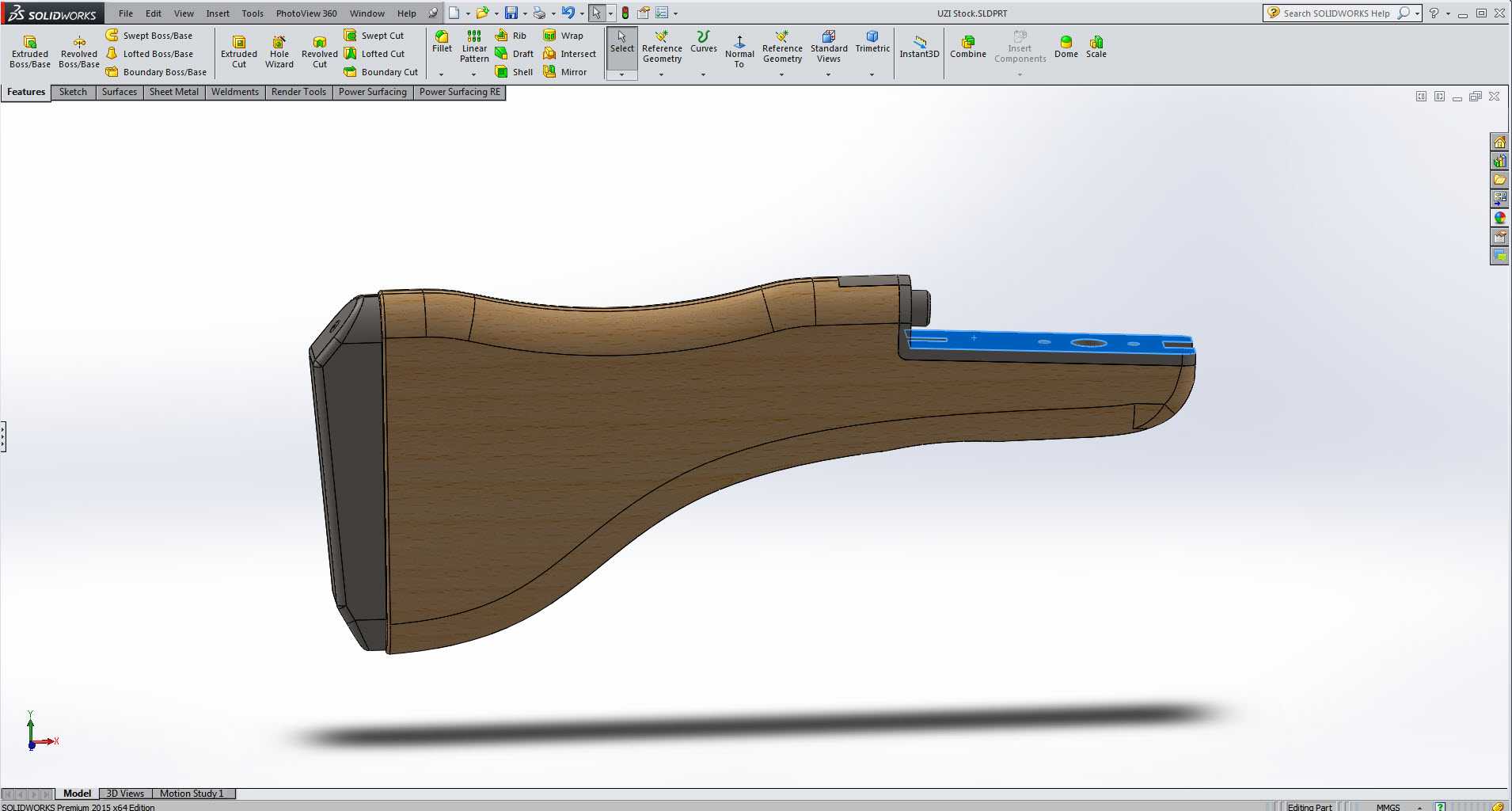Viewport: 1512px width, 811px height.
Task: Select the Wrap feature
Action: tap(564, 36)
